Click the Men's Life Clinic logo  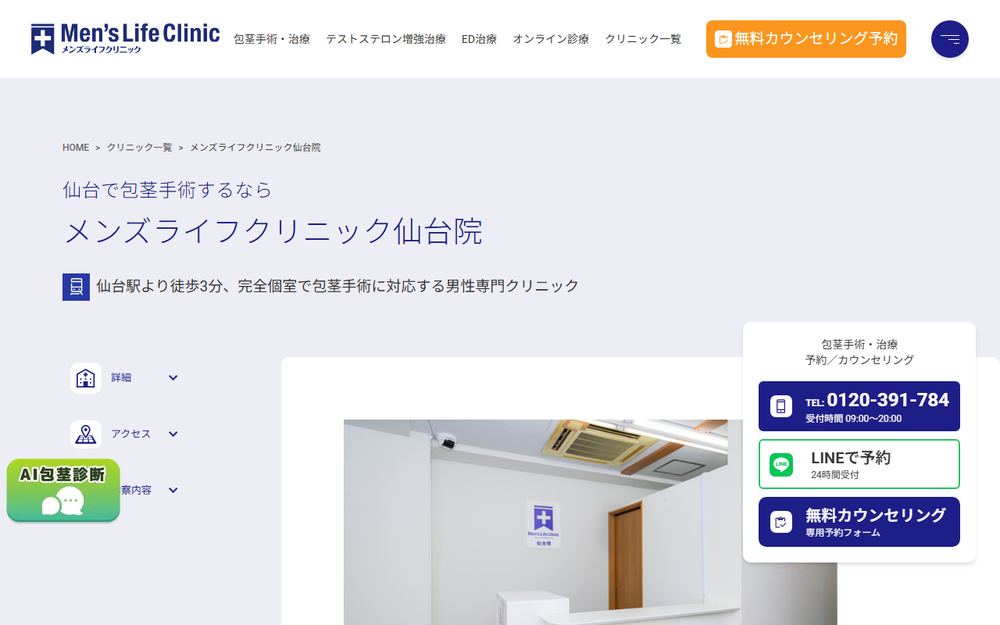click(x=125, y=39)
